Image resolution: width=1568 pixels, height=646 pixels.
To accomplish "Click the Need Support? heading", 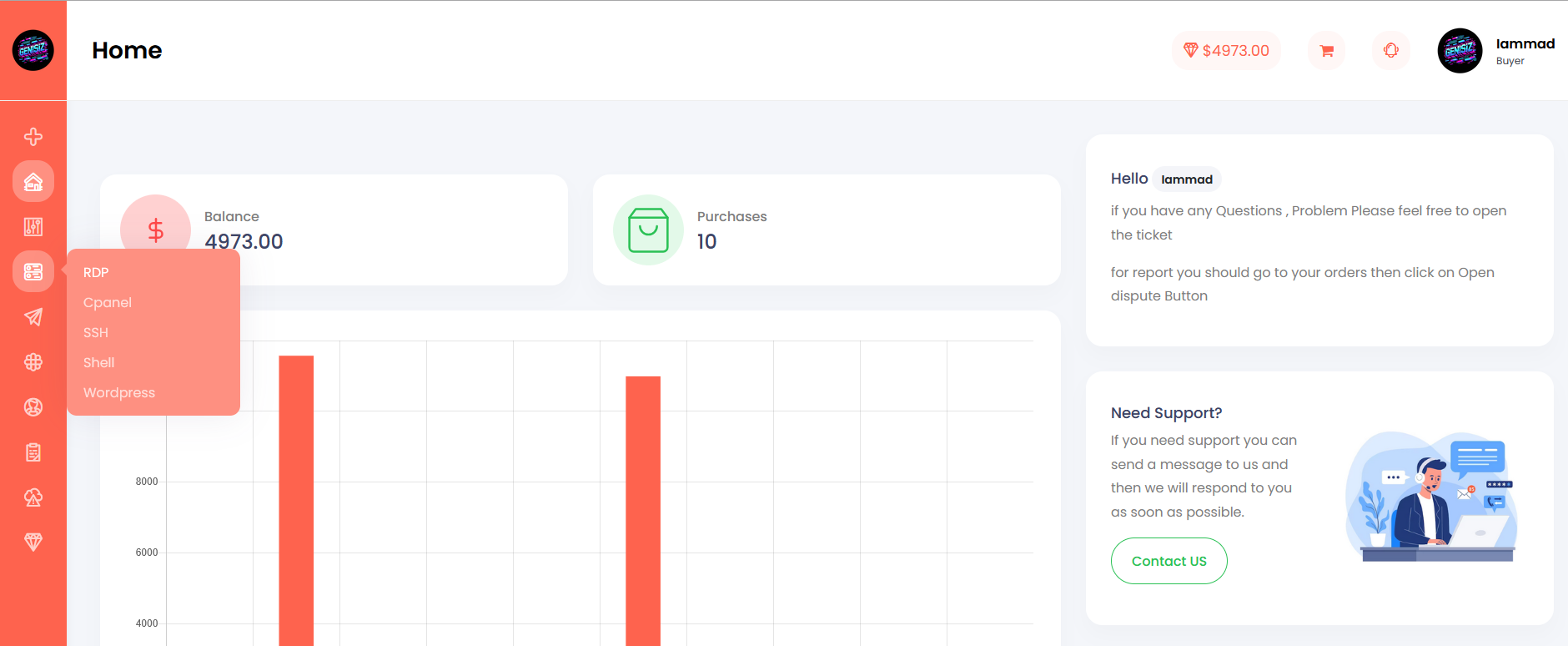I will pos(1166,413).
